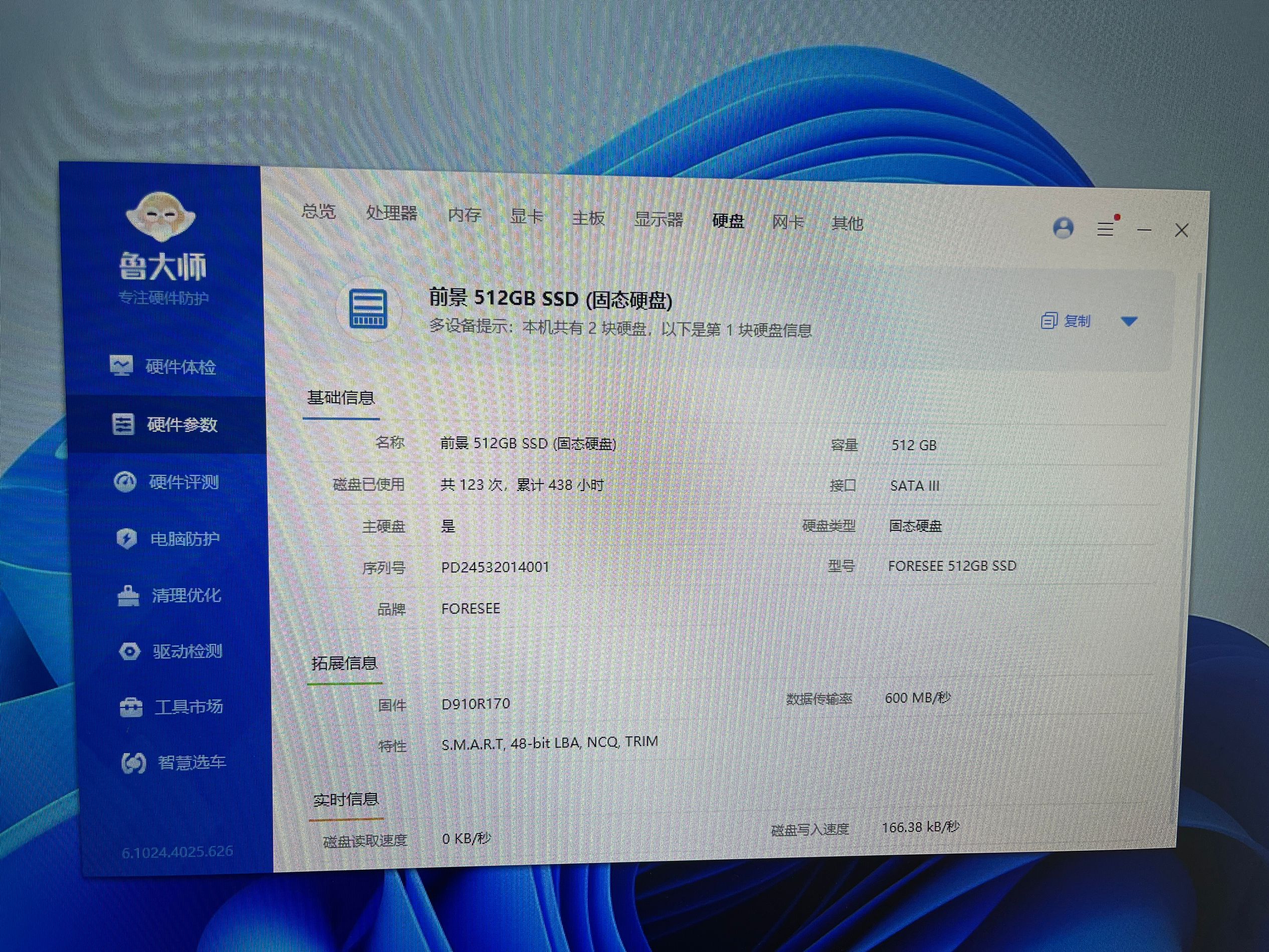Image resolution: width=1269 pixels, height=952 pixels.
Task: Open the 硬件评测 gauge icon
Action: (125, 482)
